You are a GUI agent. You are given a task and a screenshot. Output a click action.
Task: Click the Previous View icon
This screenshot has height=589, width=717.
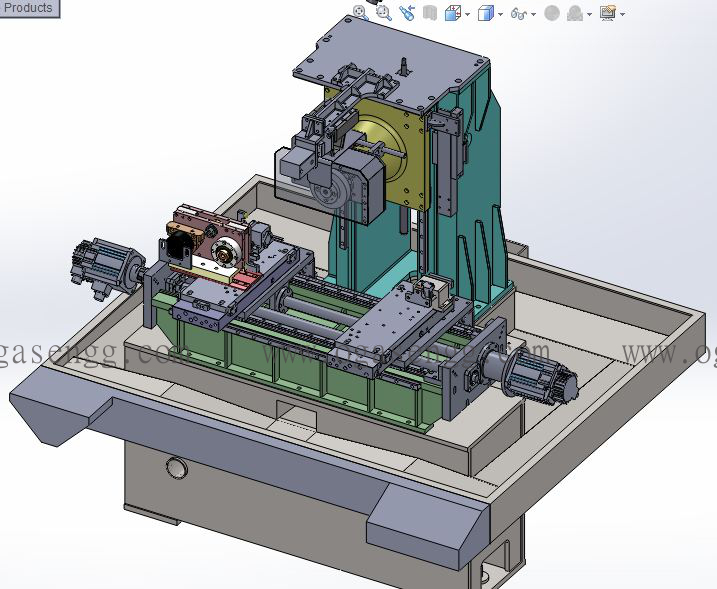click(x=407, y=13)
